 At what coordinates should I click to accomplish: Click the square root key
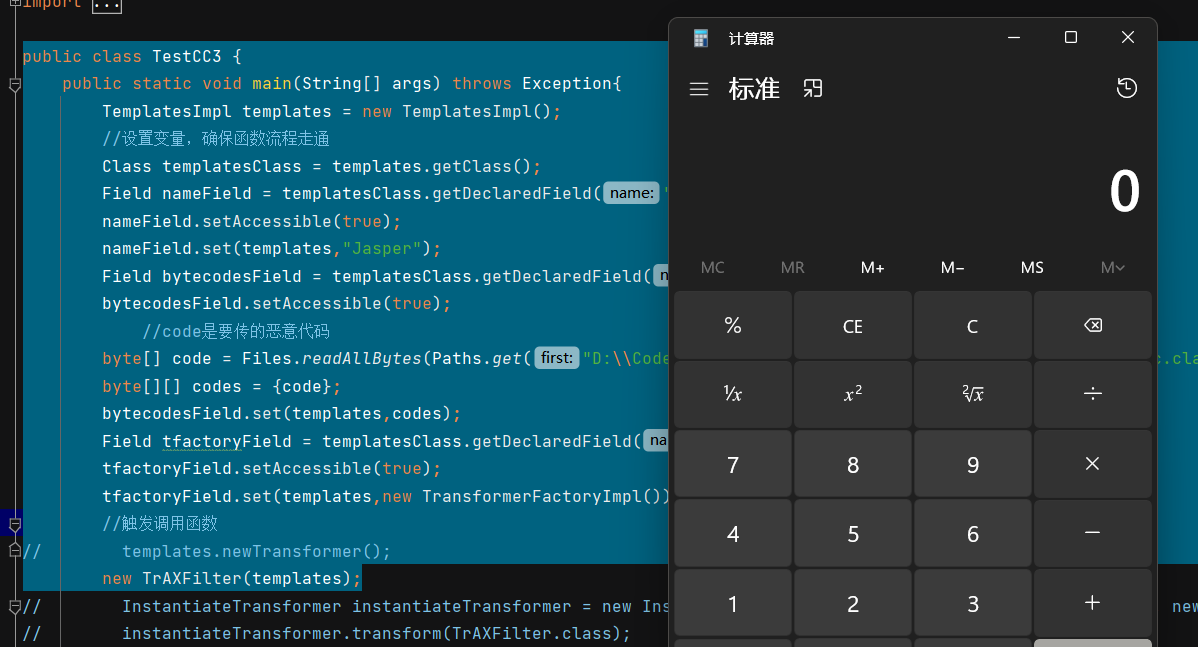[x=973, y=393]
